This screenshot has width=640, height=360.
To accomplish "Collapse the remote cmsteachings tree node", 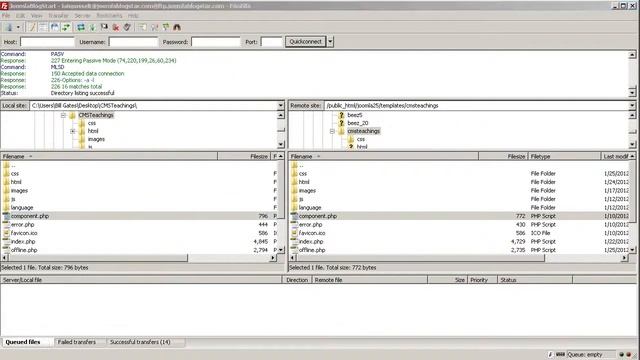I will coord(332,131).
